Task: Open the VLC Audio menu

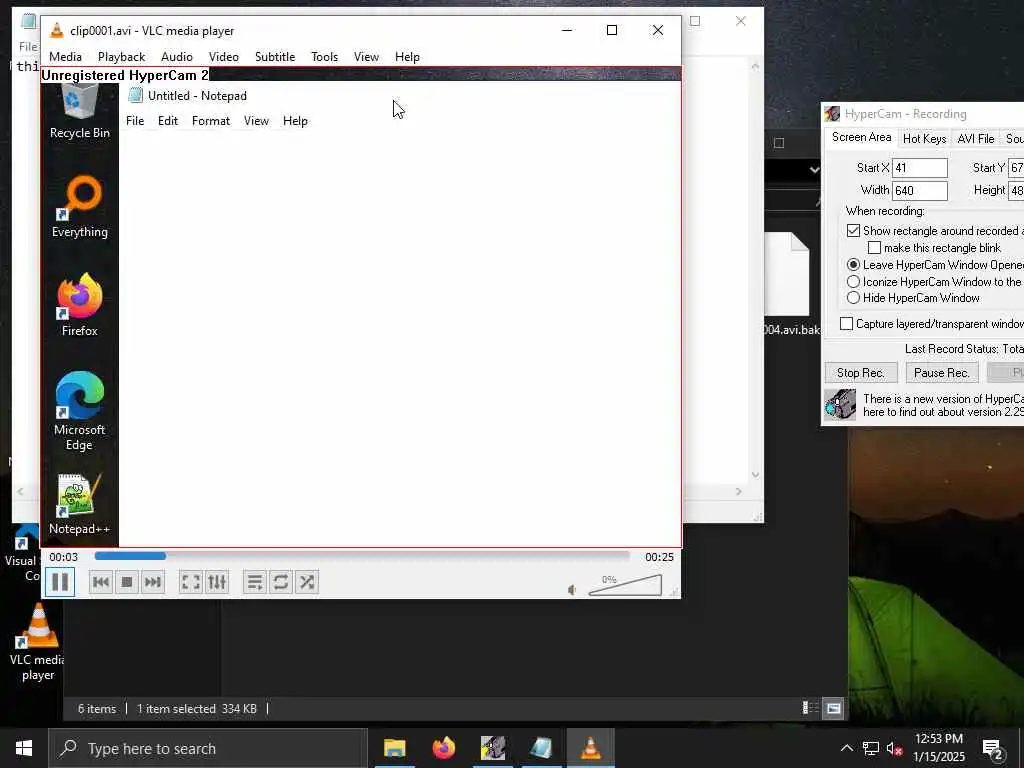Action: click(x=177, y=57)
